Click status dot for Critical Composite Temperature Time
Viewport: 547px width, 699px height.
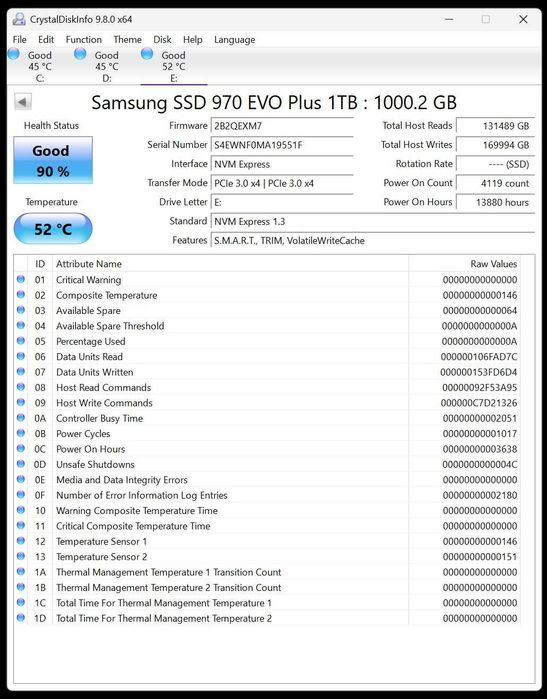pyautogui.click(x=21, y=526)
